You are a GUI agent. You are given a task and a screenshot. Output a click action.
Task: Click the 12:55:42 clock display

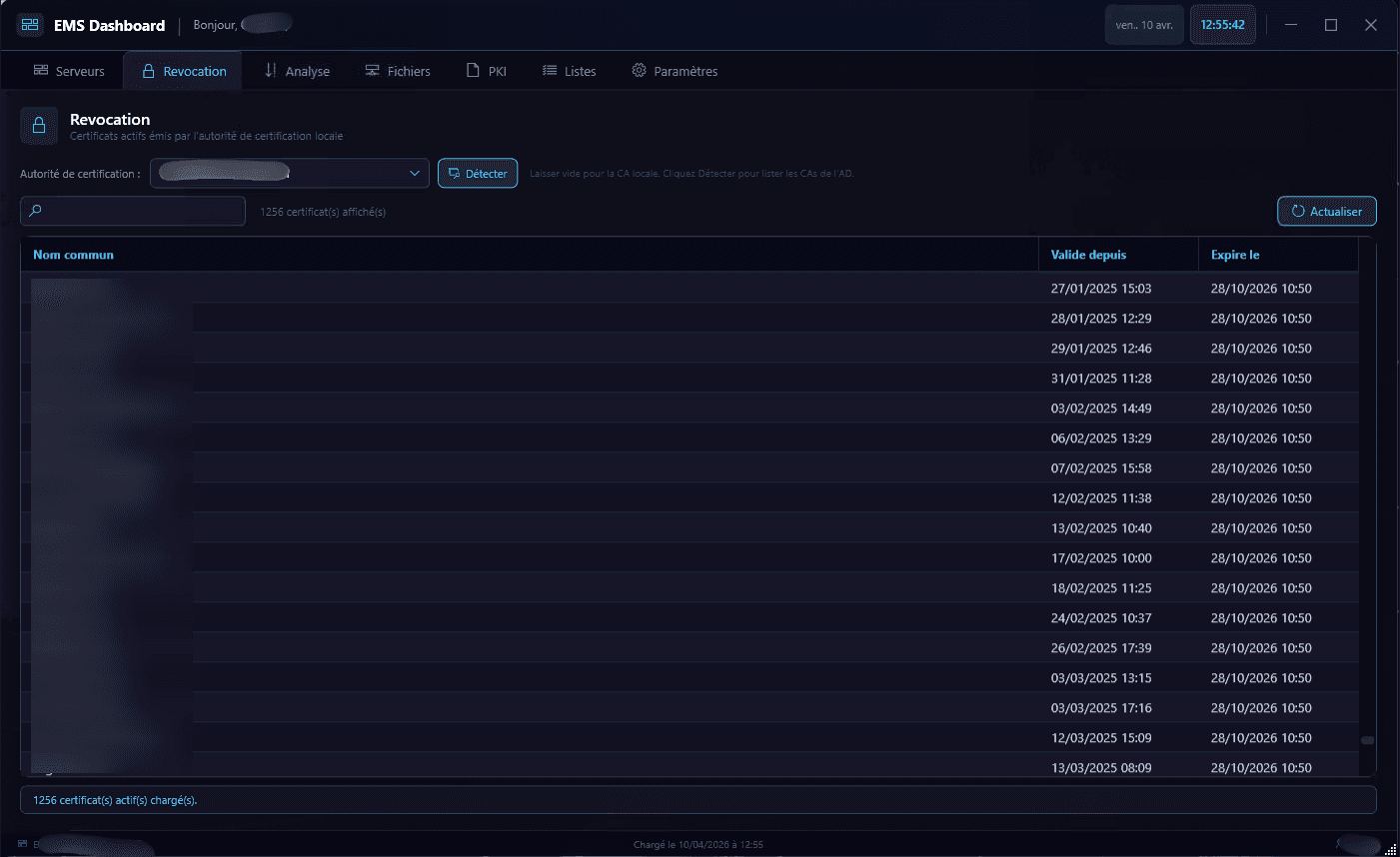[x=1222, y=25]
